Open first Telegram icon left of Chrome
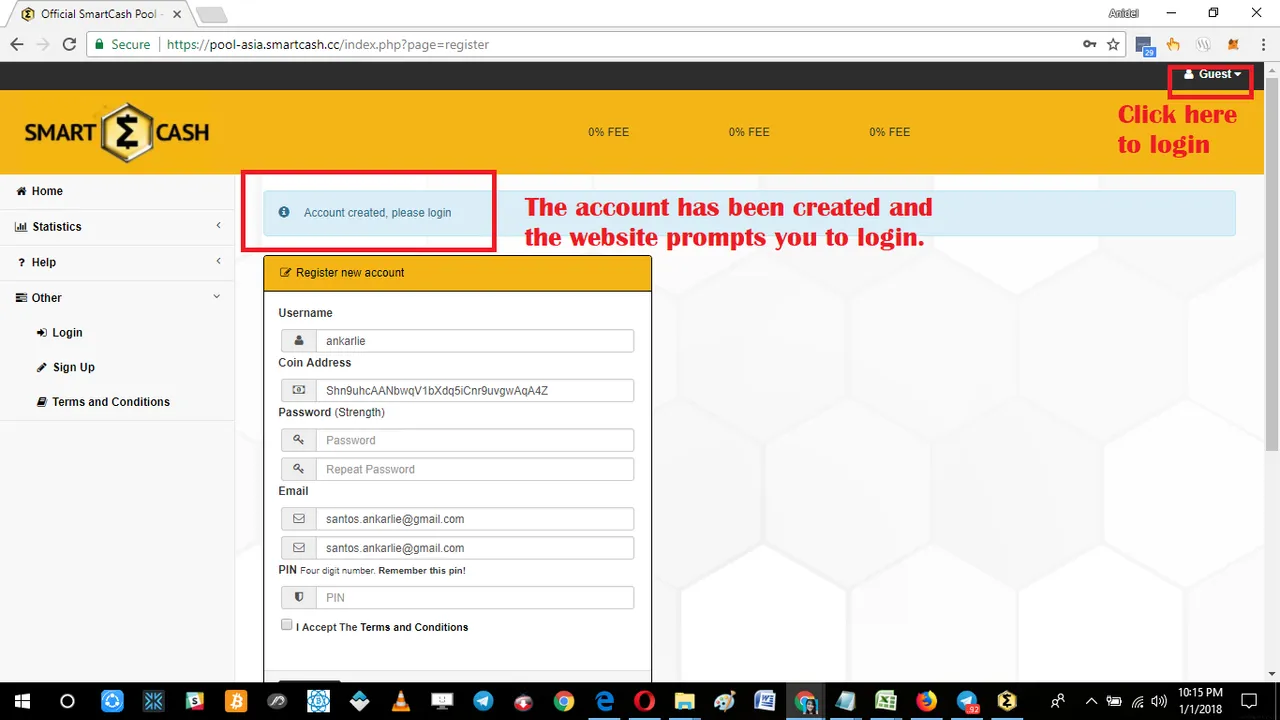The image size is (1280, 720). click(482, 701)
